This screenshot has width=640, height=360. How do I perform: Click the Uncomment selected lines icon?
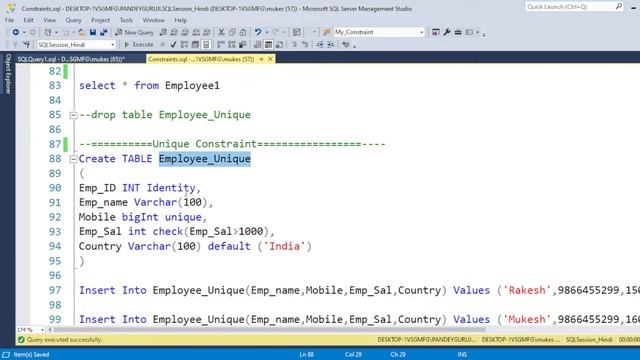click(305, 44)
